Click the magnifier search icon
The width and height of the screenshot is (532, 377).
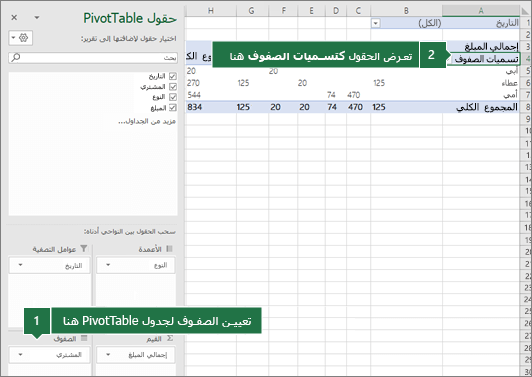coord(16,58)
